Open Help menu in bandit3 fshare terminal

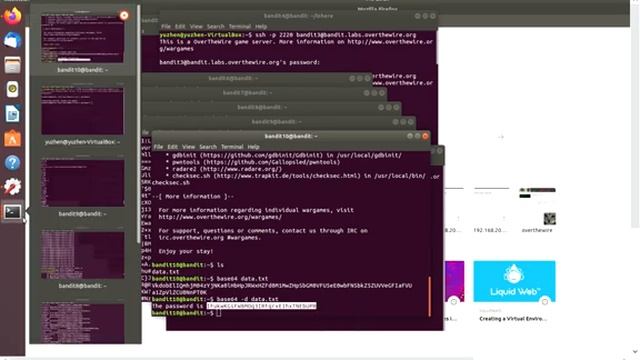pyautogui.click(x=261, y=26)
